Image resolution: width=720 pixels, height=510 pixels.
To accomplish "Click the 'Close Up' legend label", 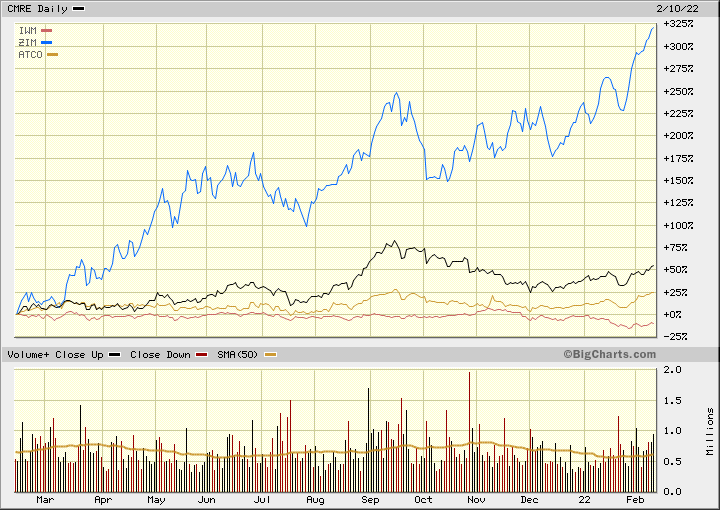I will 79,354.
